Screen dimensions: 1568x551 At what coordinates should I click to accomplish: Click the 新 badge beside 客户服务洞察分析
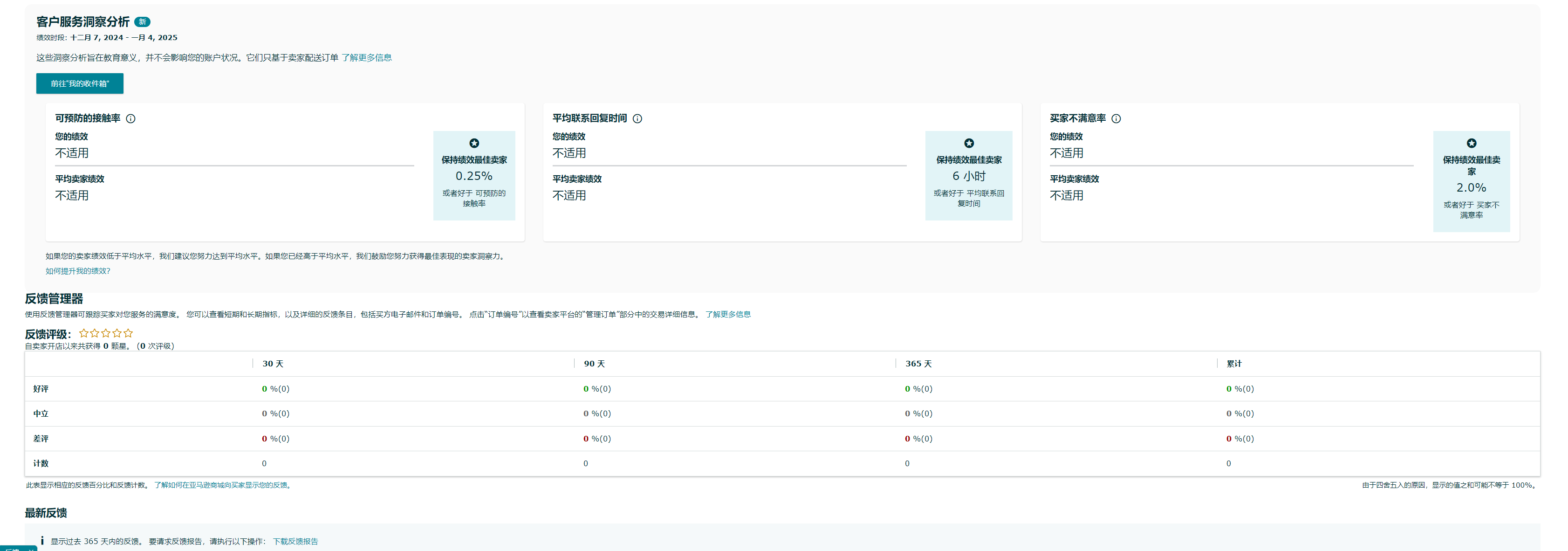click(142, 22)
